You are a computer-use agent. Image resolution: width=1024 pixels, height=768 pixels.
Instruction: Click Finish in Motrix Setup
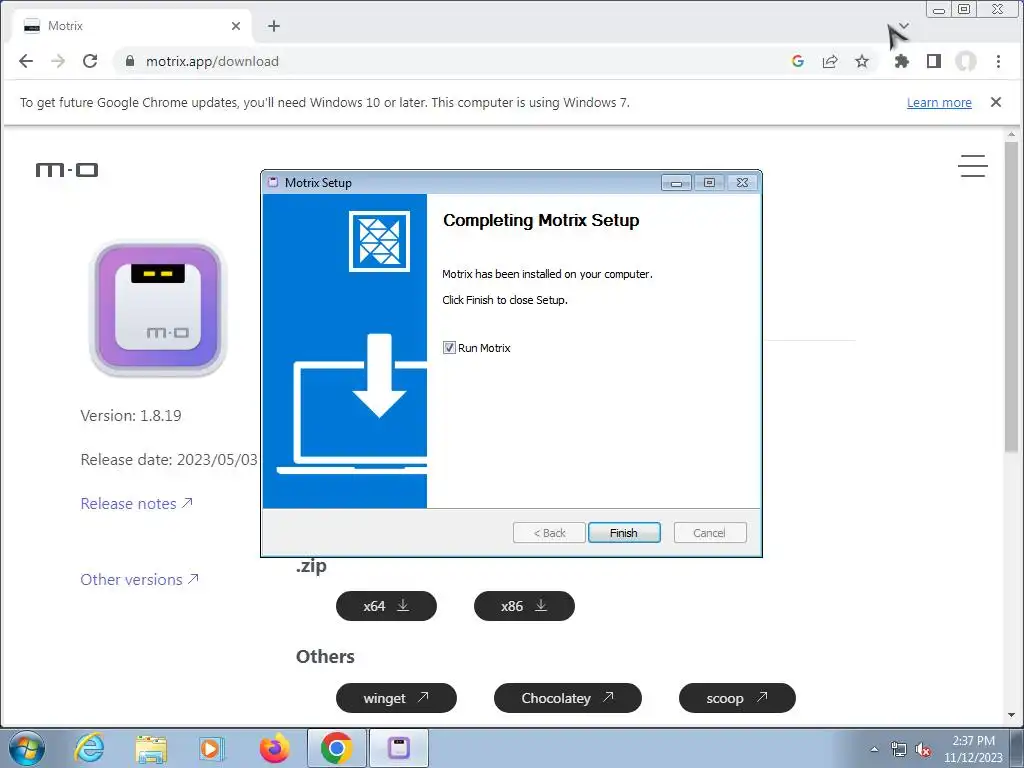(624, 533)
